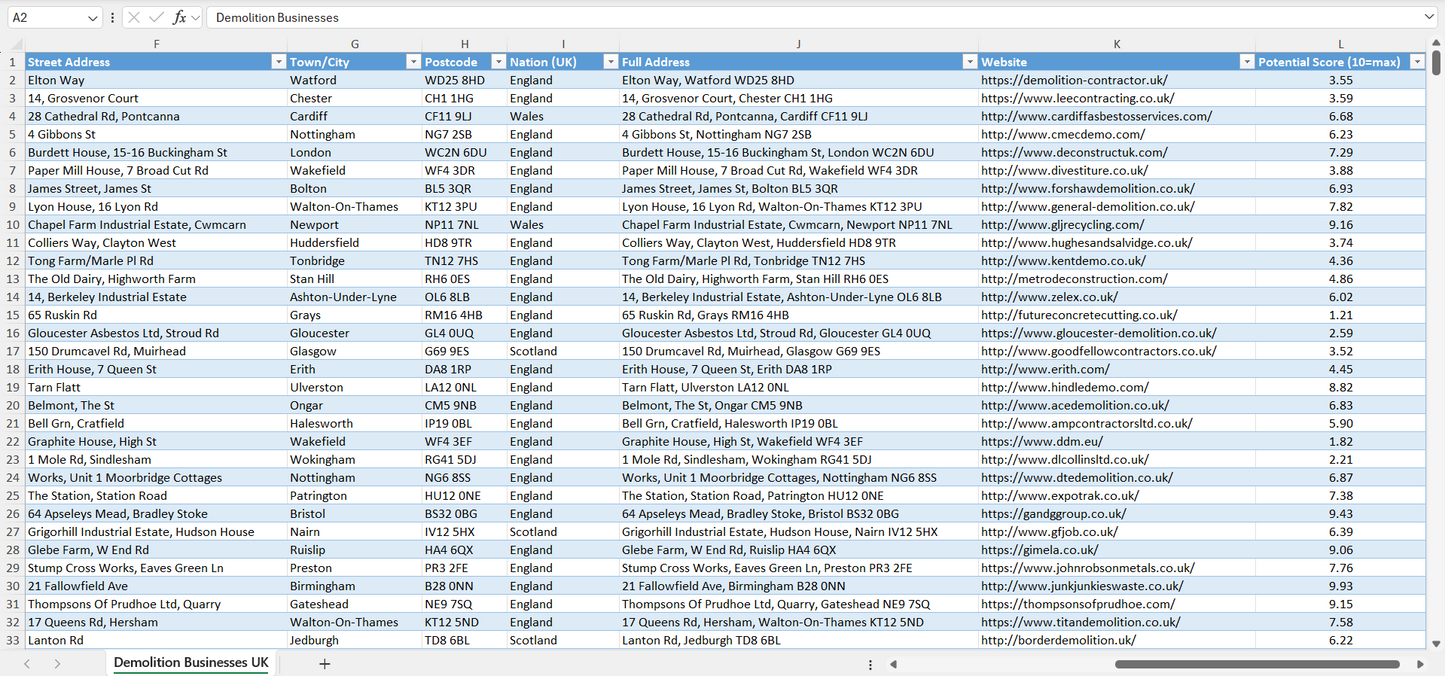Click the vertical ellipsis beside the Name Box

point(112,17)
